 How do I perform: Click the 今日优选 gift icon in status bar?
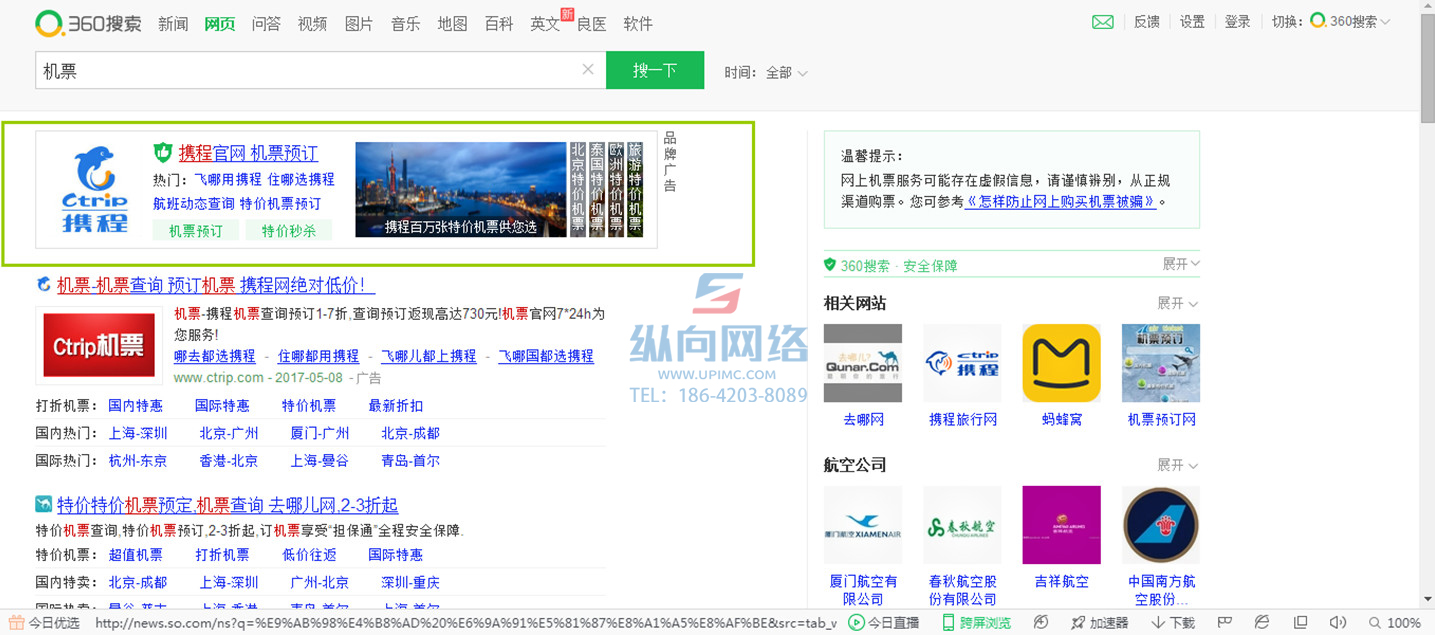[x=16, y=623]
